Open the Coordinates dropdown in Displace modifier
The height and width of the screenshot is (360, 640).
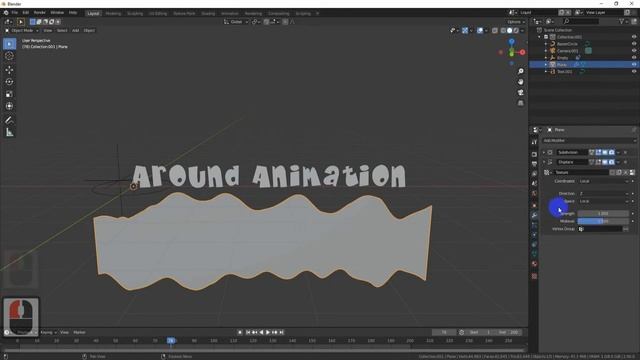click(604, 181)
